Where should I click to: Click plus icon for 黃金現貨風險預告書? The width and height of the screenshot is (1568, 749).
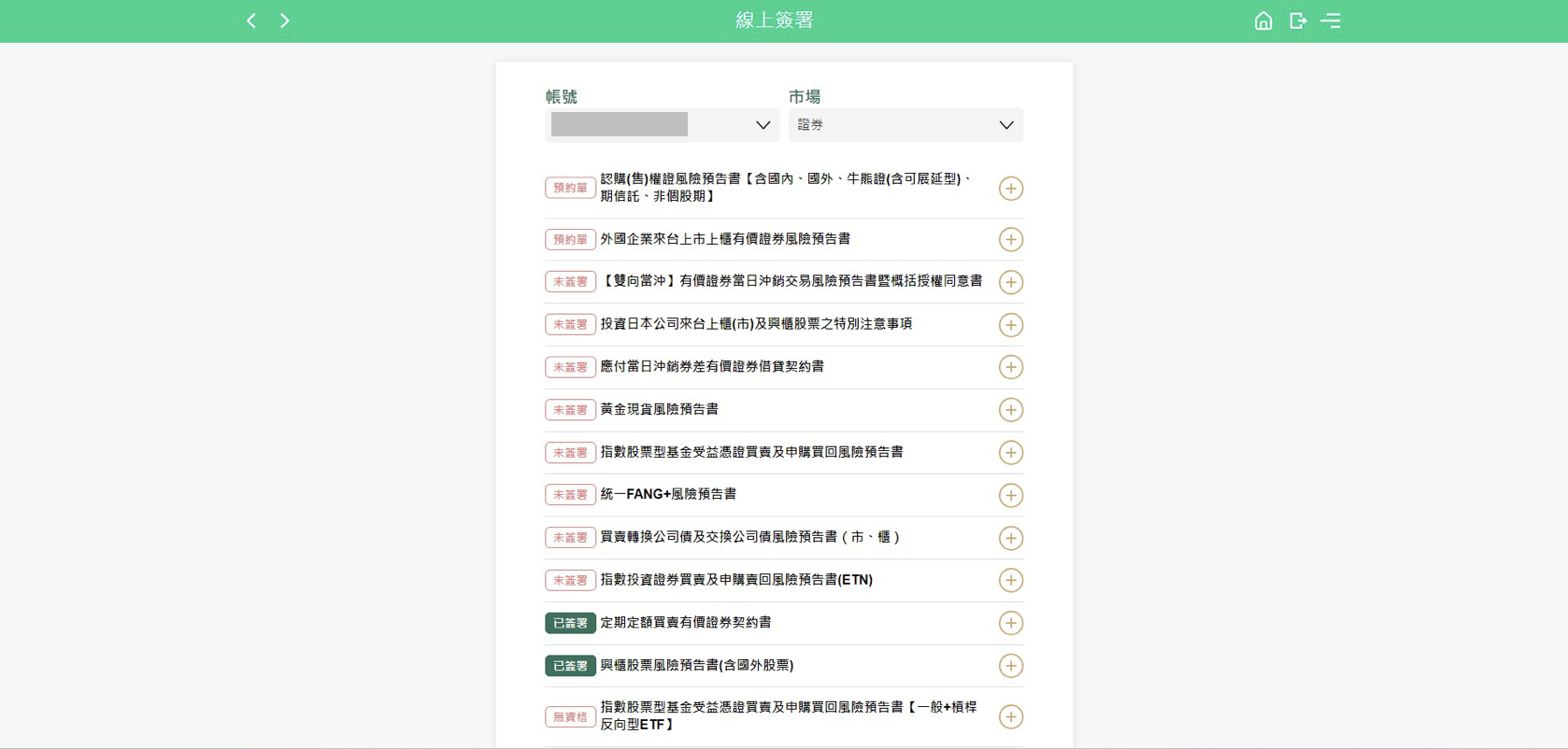(x=1010, y=410)
